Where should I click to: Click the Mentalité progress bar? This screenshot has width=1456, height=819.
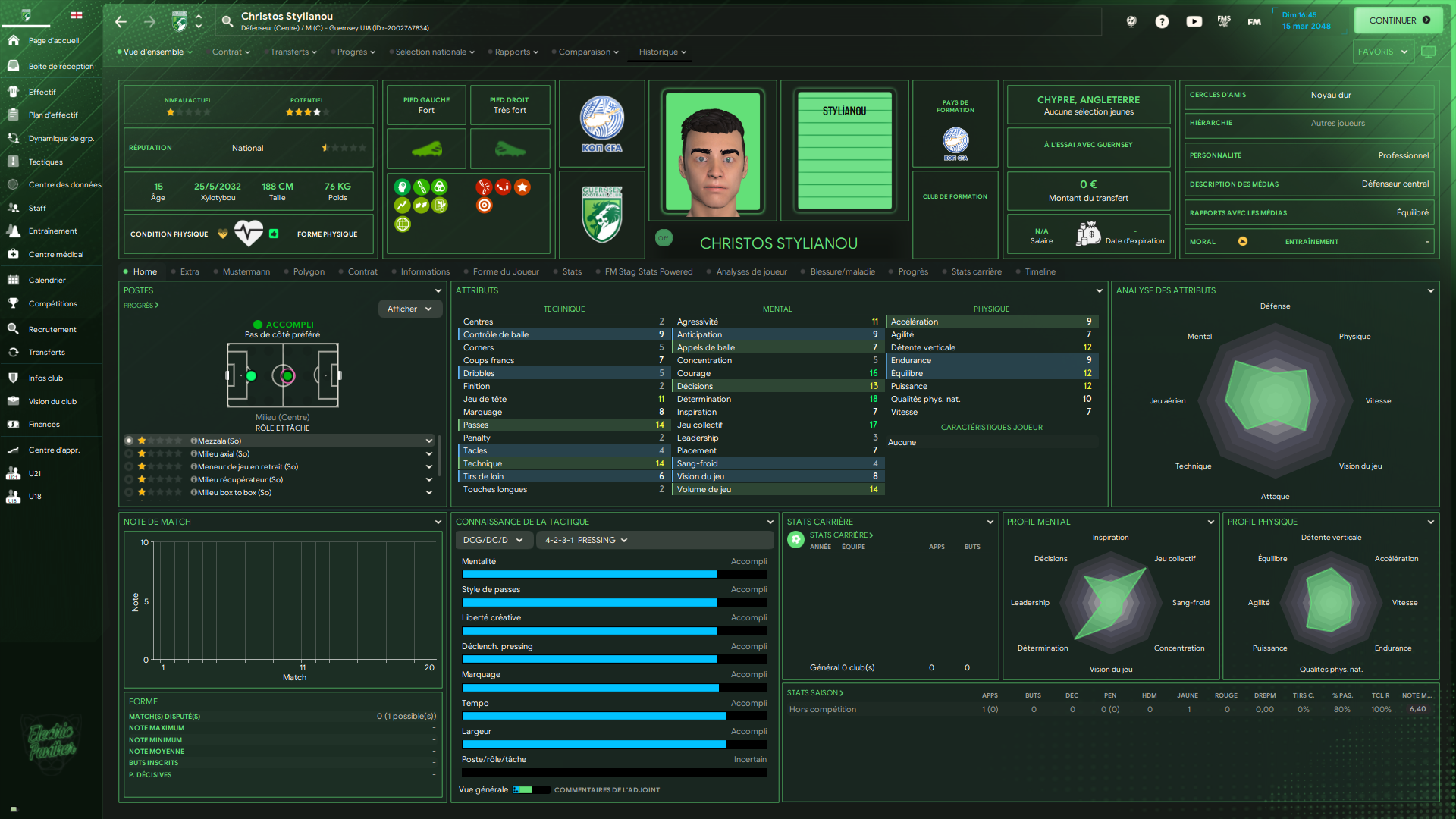coord(614,574)
